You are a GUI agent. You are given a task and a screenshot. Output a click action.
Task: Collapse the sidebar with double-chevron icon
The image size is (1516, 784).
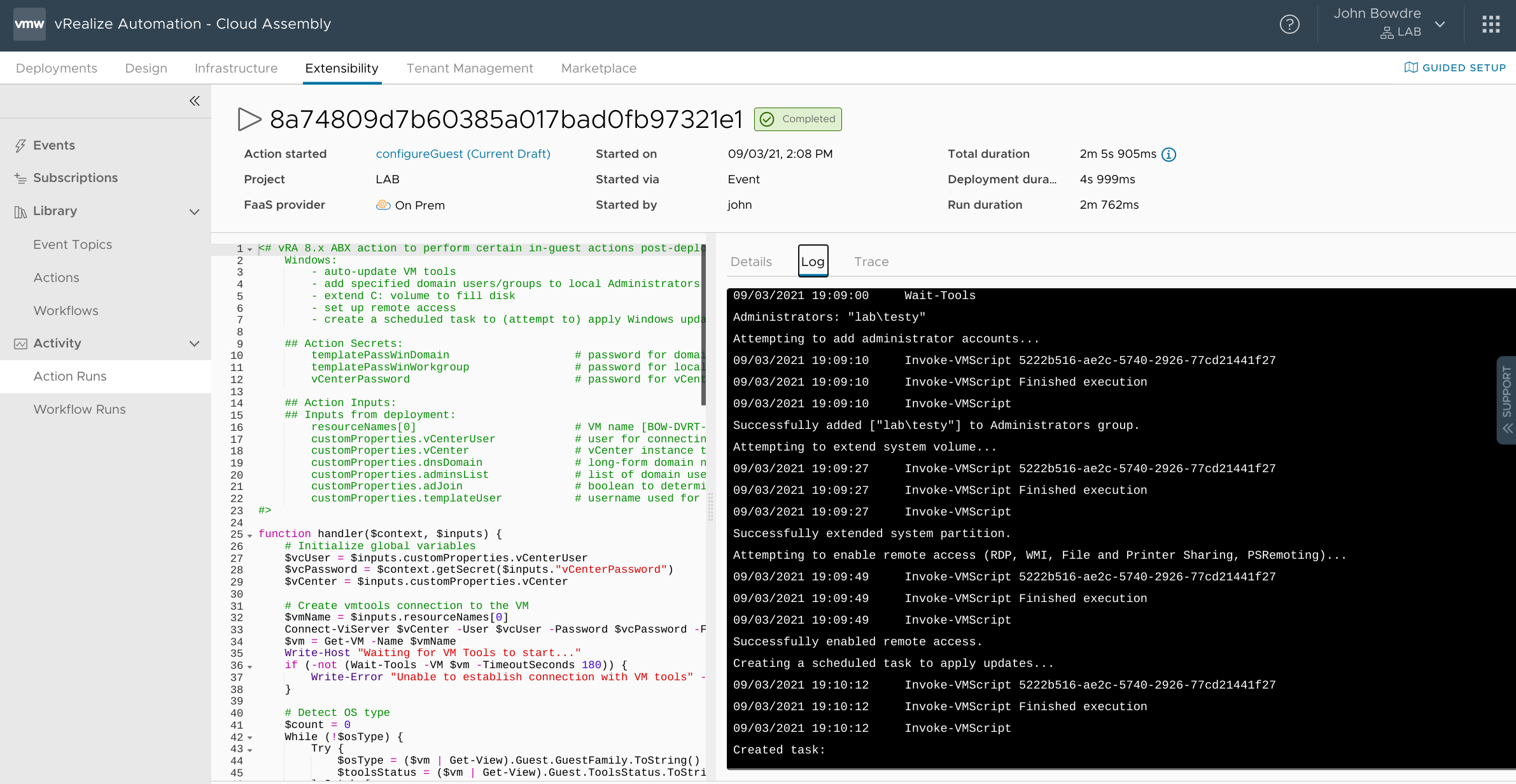click(195, 101)
